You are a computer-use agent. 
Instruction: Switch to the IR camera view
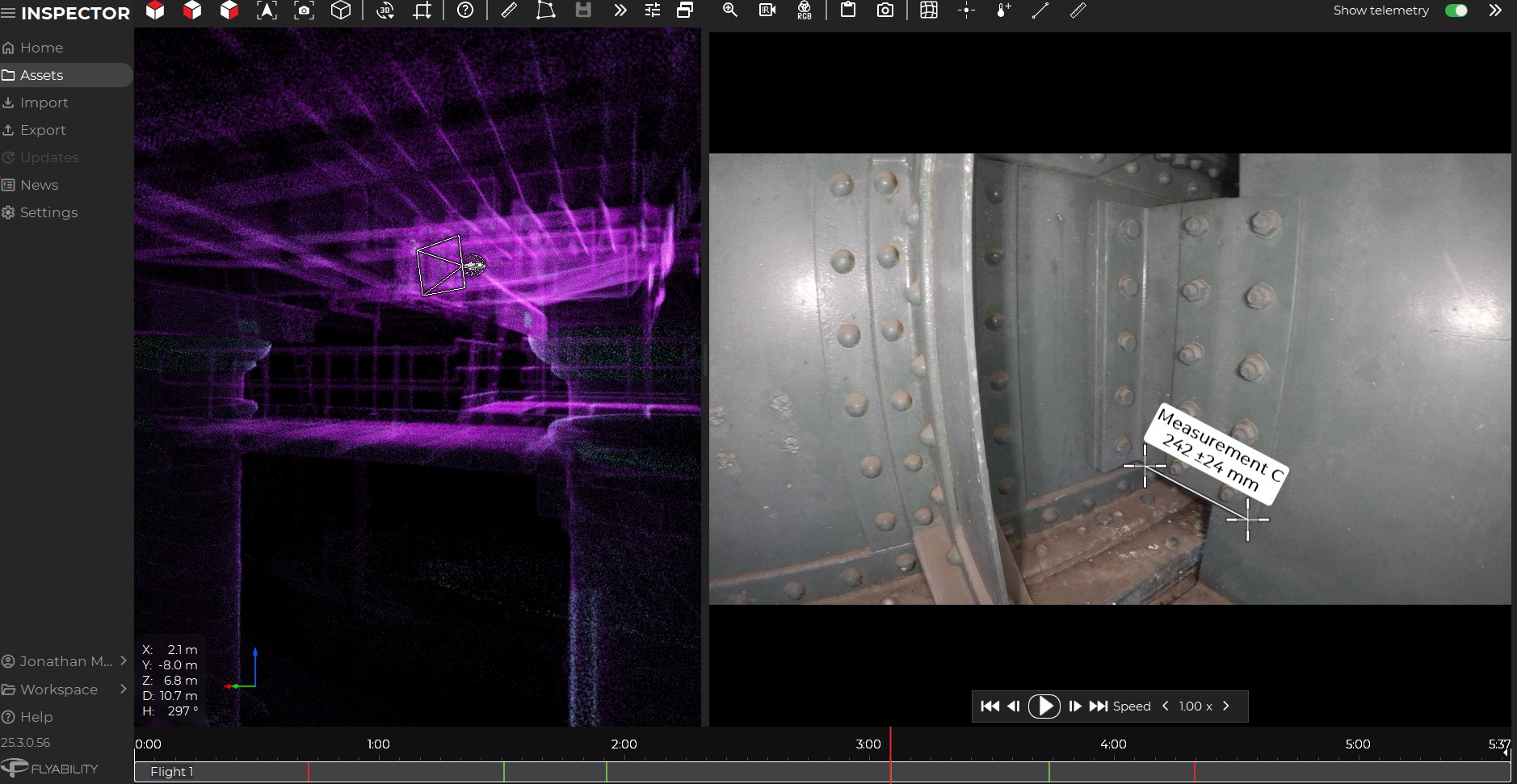[x=767, y=10]
